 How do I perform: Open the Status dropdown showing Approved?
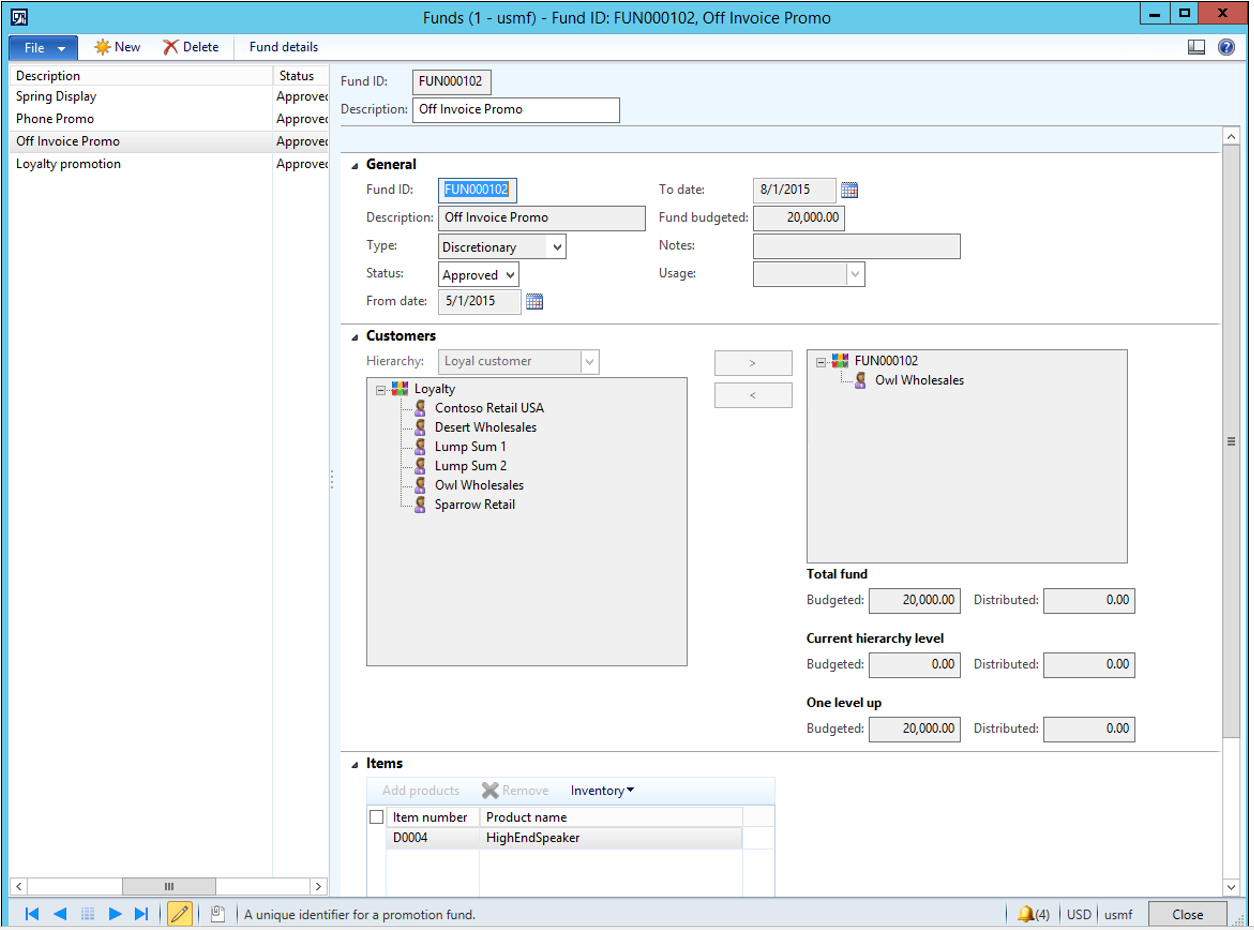point(509,275)
